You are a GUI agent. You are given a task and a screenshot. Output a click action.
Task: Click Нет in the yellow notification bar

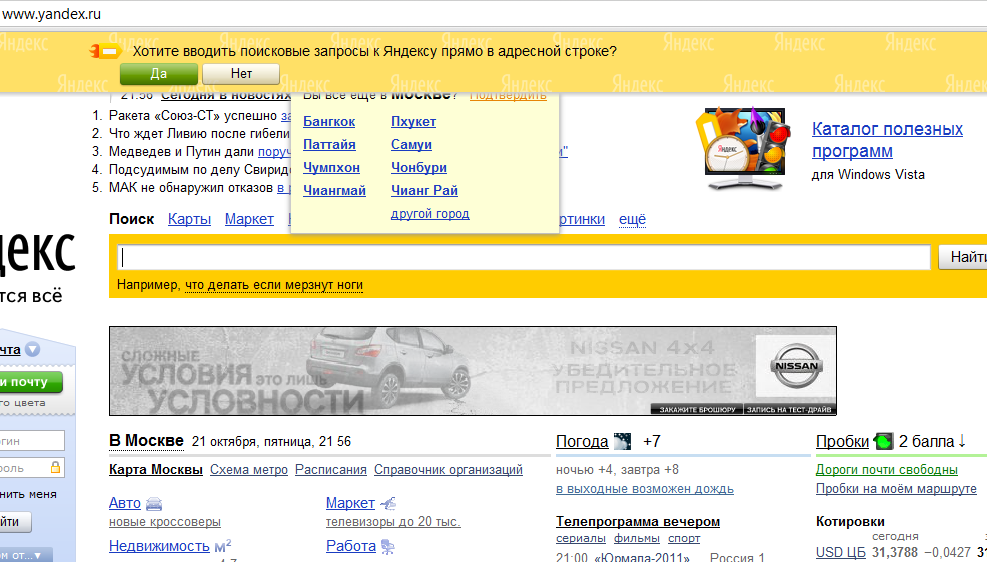(241, 74)
